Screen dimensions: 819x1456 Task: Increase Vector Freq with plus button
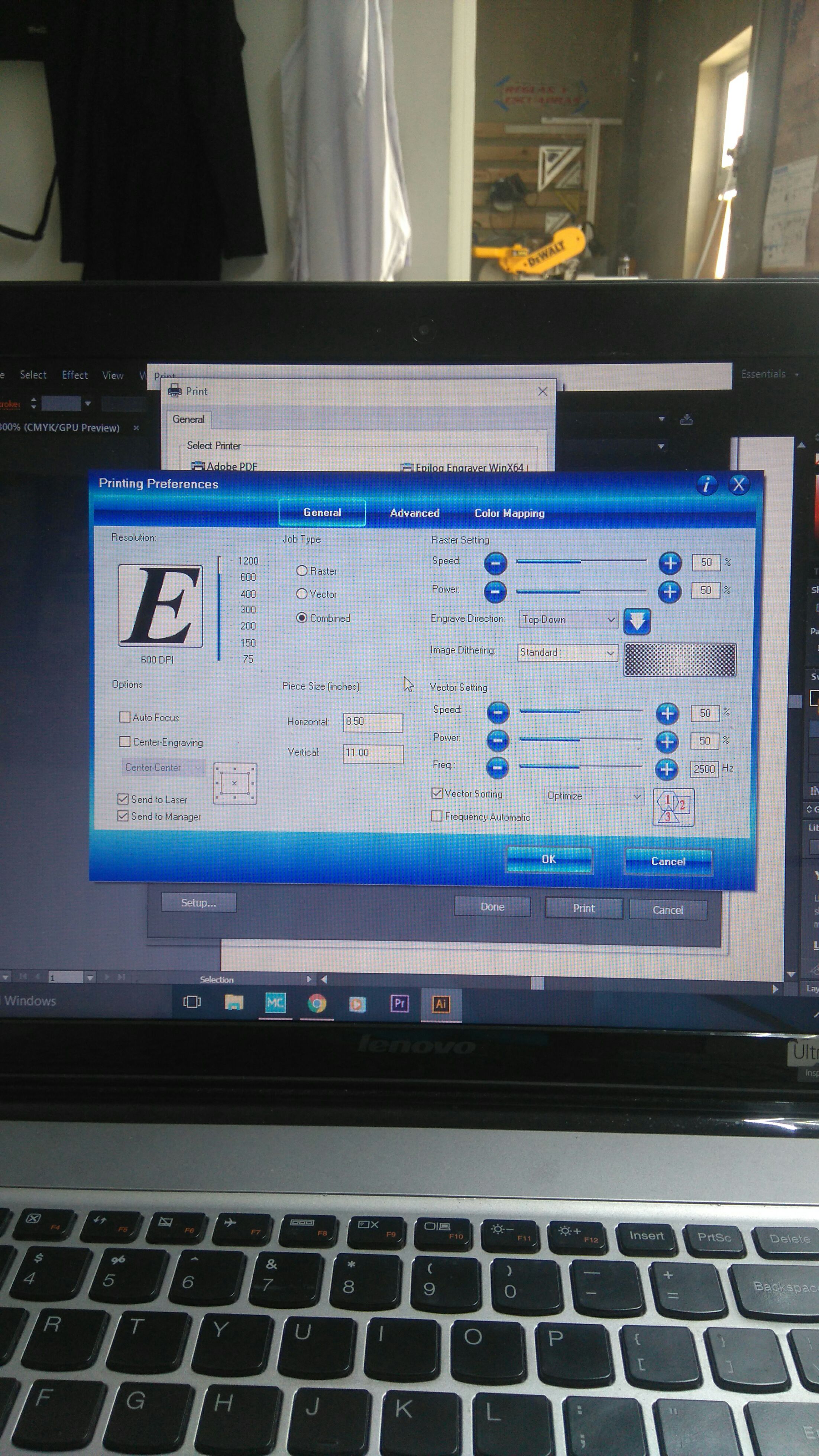(x=667, y=769)
